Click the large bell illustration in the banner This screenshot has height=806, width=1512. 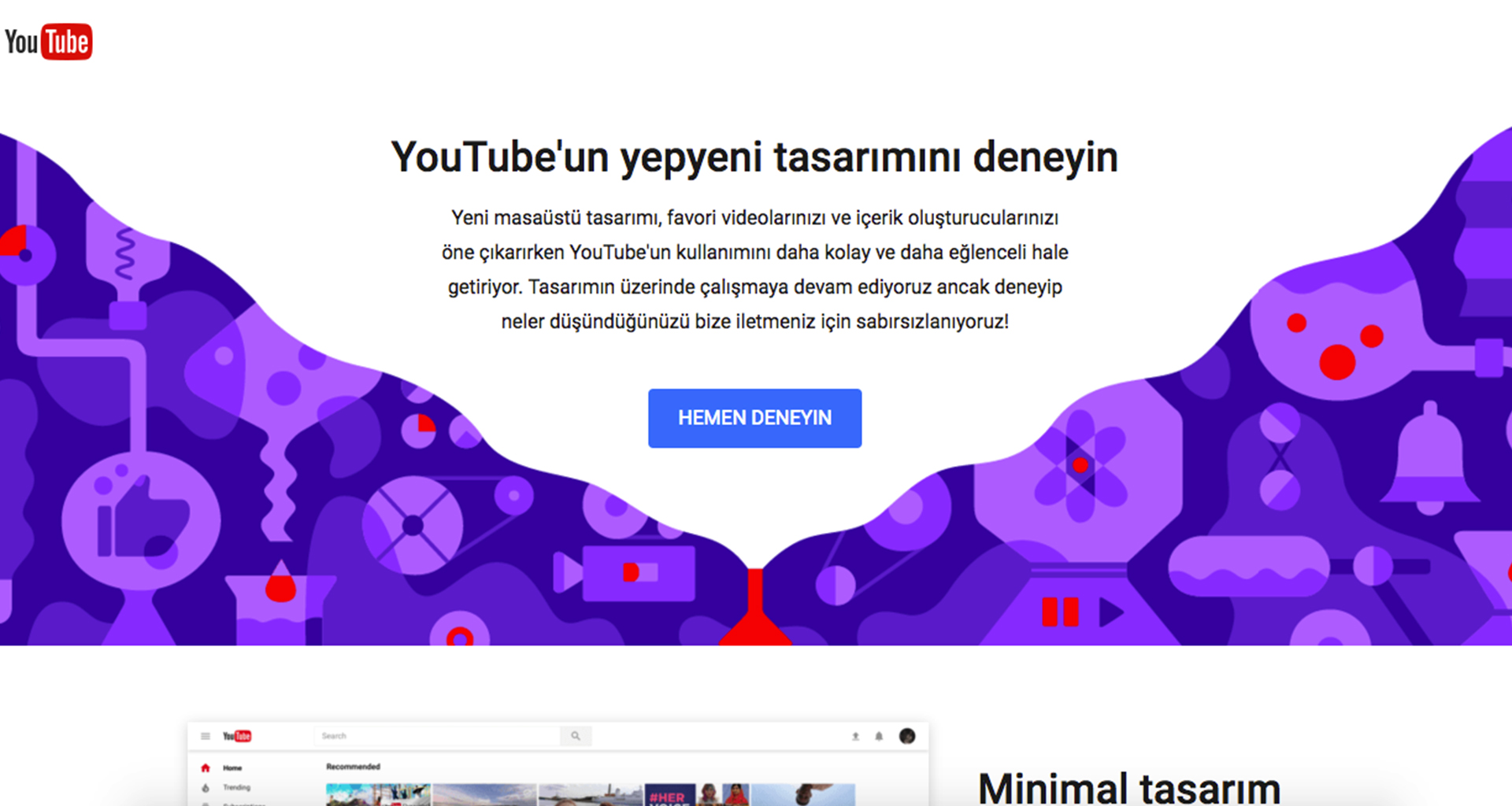tap(1429, 460)
